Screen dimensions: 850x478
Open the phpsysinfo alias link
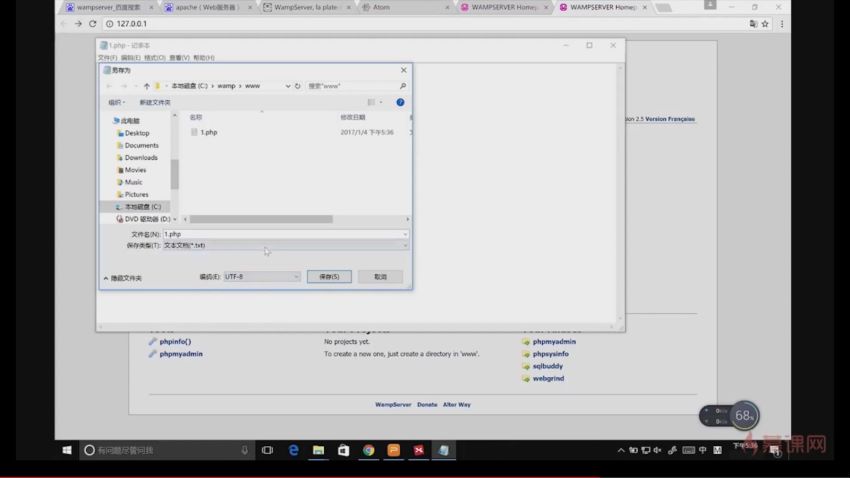pyautogui.click(x=551, y=354)
